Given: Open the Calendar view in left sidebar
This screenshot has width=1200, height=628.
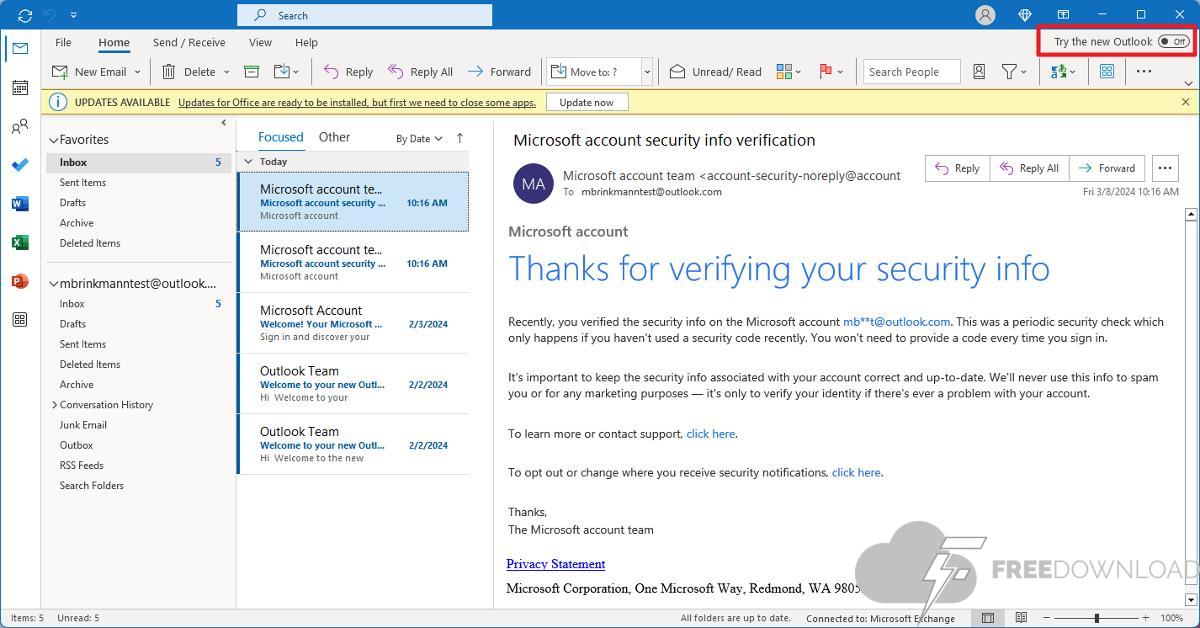Looking at the screenshot, I should click(x=19, y=88).
